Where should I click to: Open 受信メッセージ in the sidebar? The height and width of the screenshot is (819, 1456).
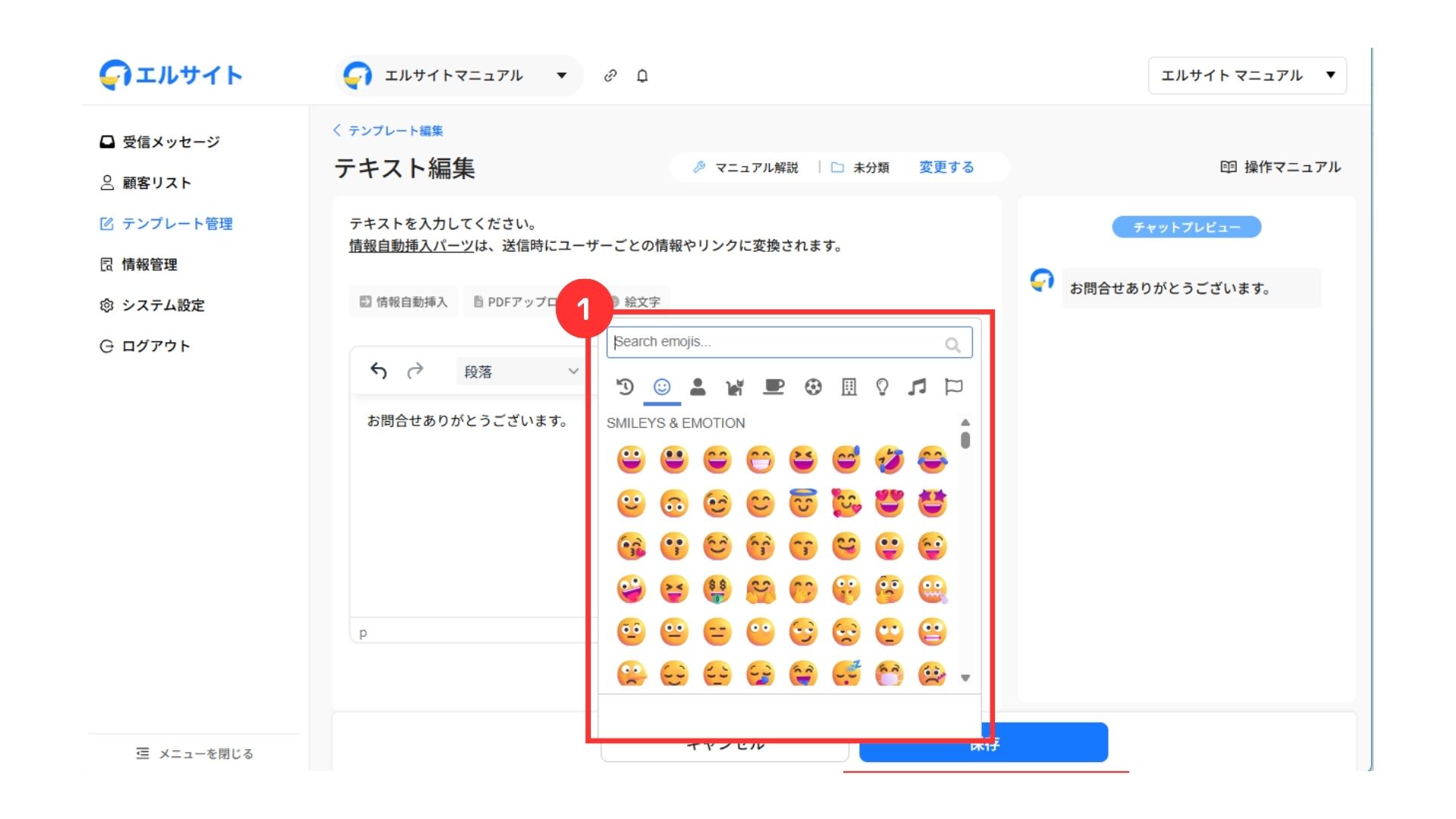pos(171,142)
